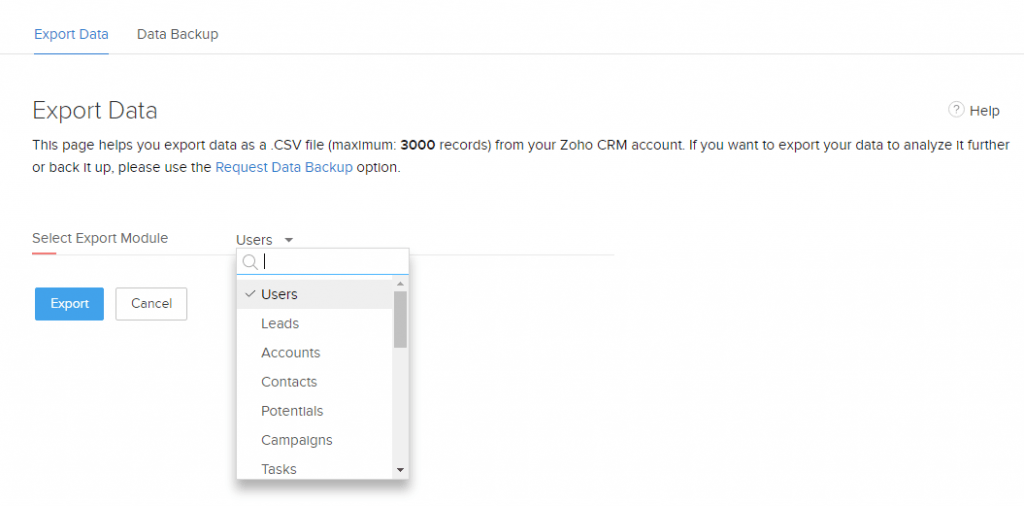Viewport: 1024px width, 506px height.
Task: Click the search magnifier icon in dropdown
Action: coord(250,262)
